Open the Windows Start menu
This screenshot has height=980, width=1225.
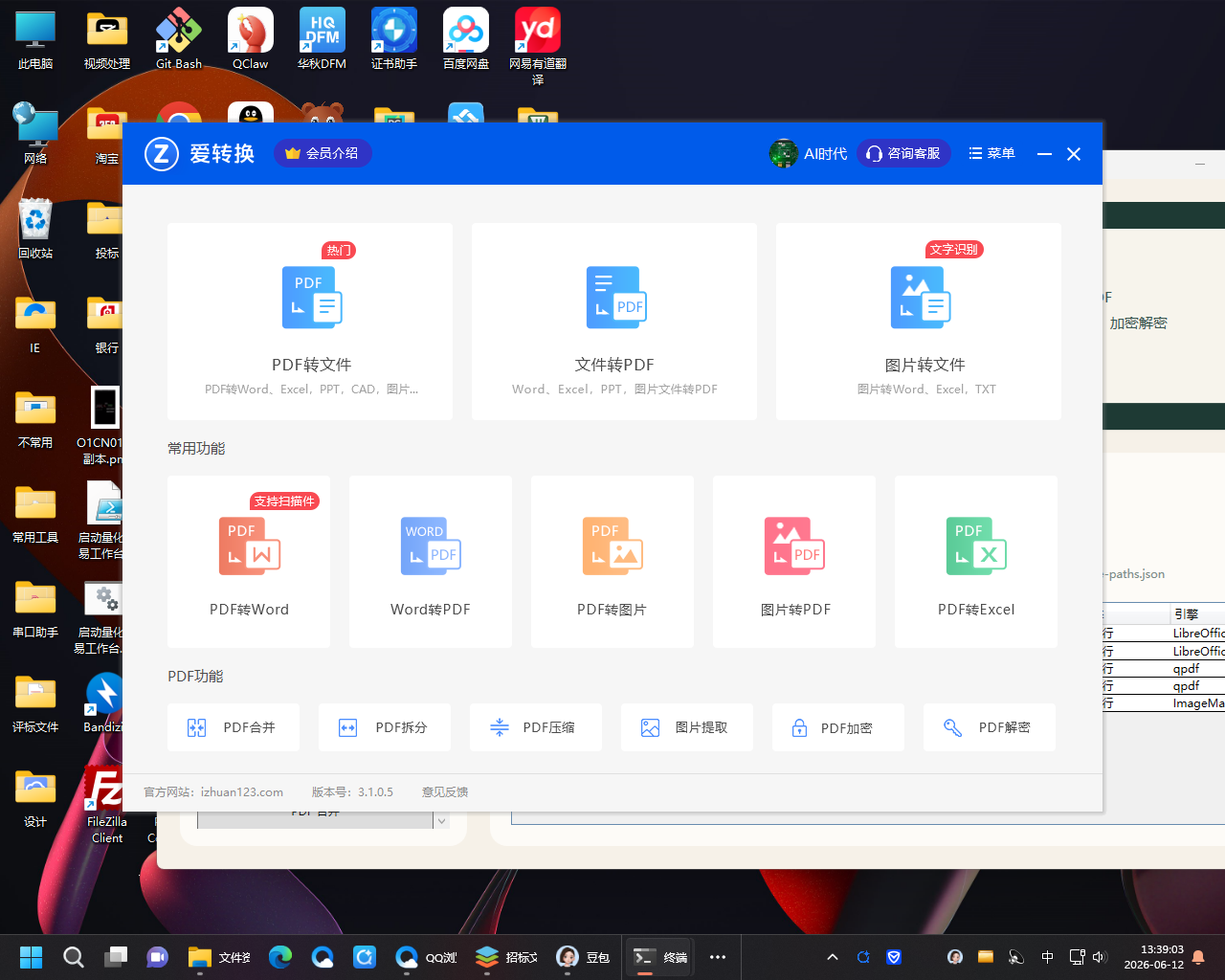click(x=32, y=957)
